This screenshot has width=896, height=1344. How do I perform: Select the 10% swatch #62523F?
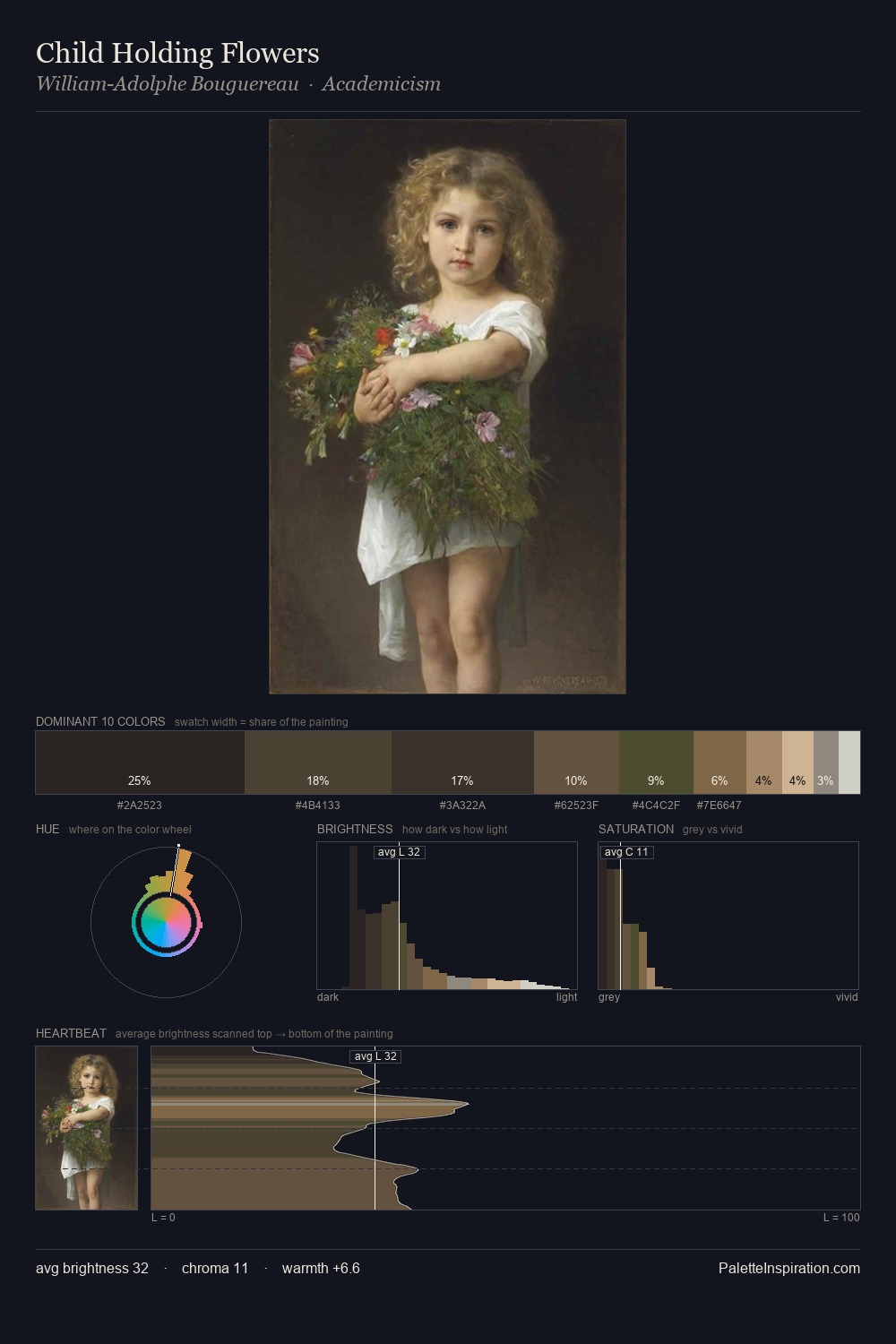(x=576, y=762)
